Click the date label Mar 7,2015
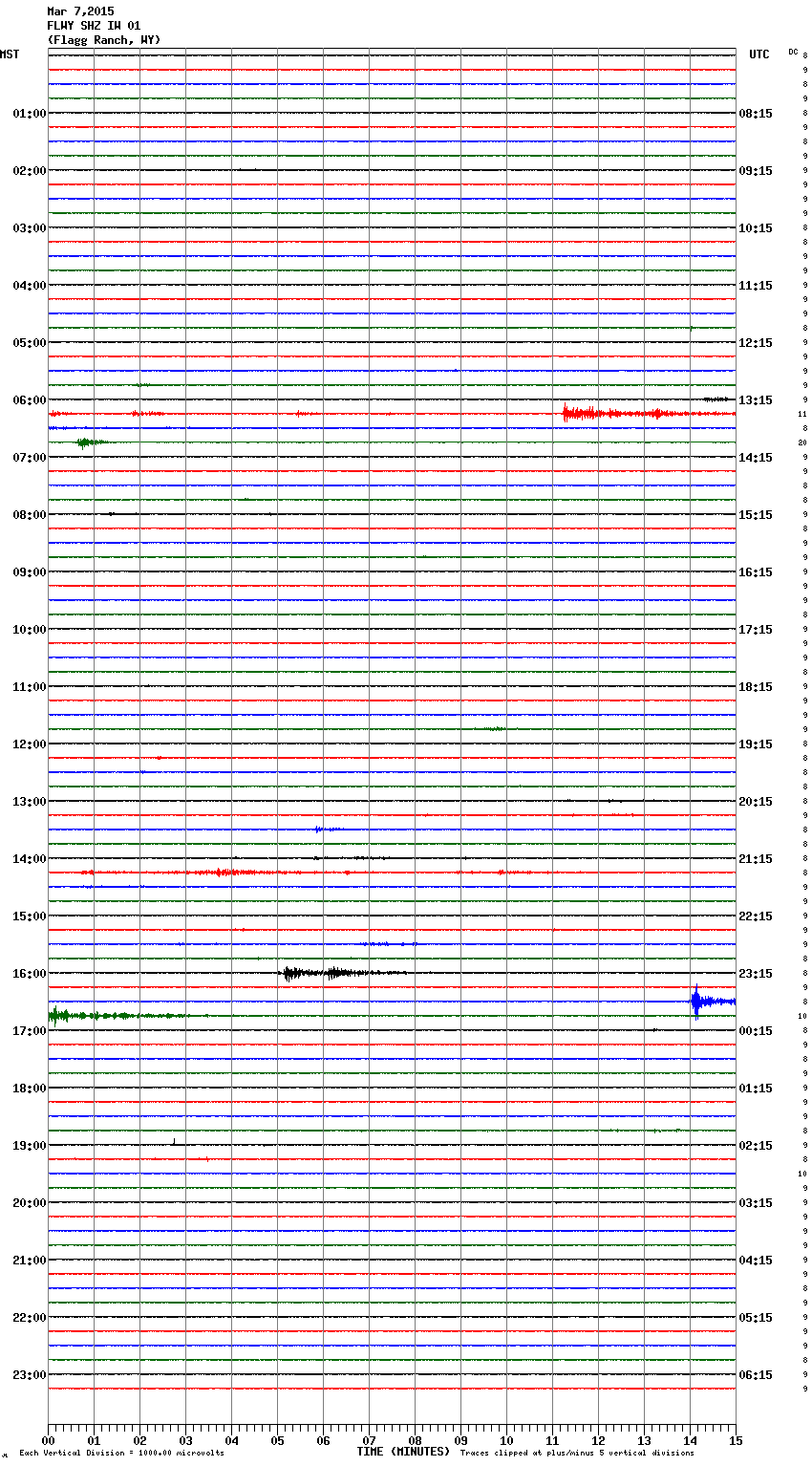 click(x=80, y=11)
